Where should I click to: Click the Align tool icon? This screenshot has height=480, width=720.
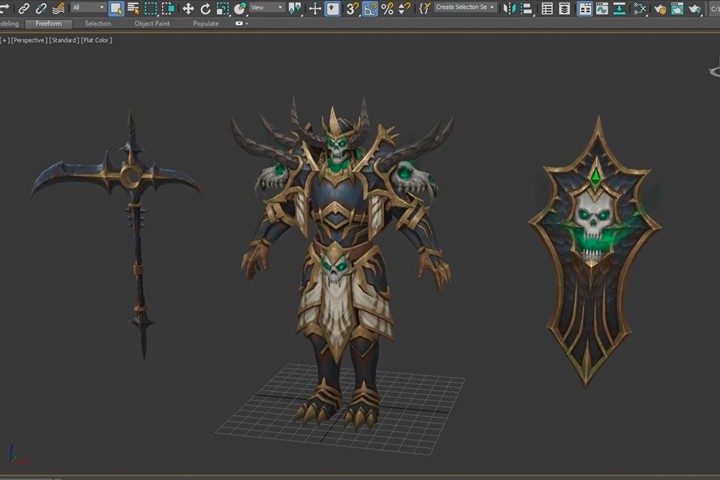(527, 8)
